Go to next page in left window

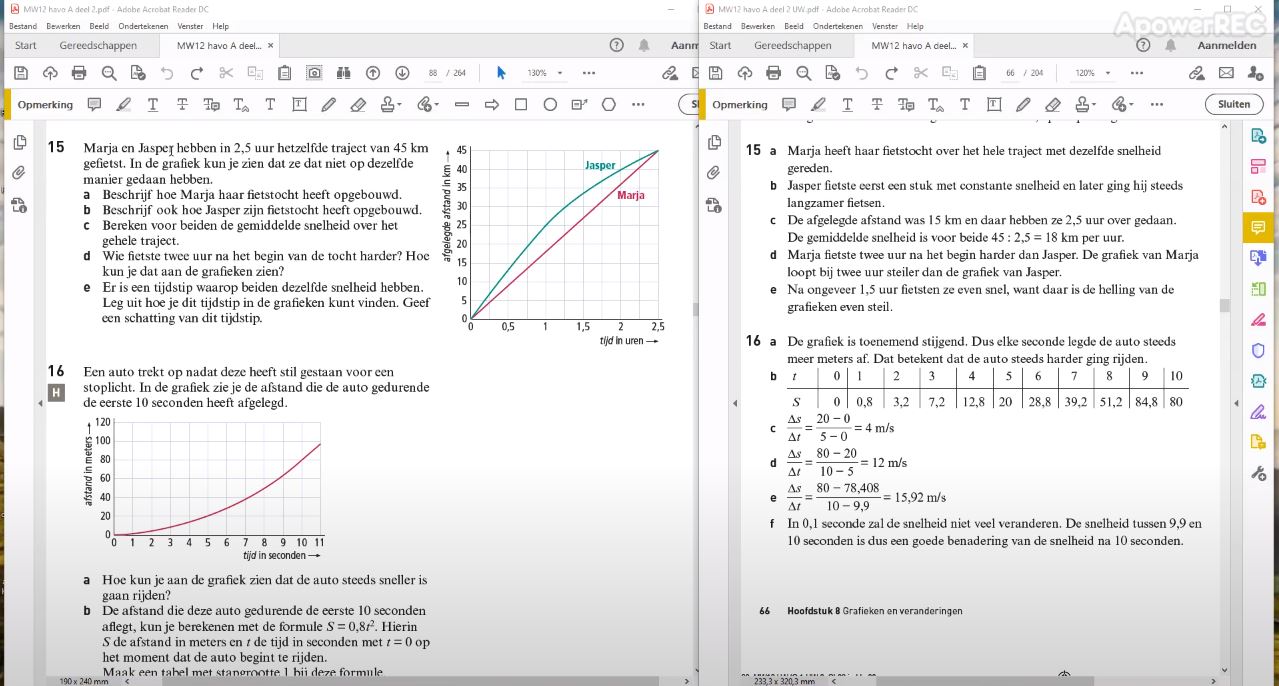tap(402, 73)
